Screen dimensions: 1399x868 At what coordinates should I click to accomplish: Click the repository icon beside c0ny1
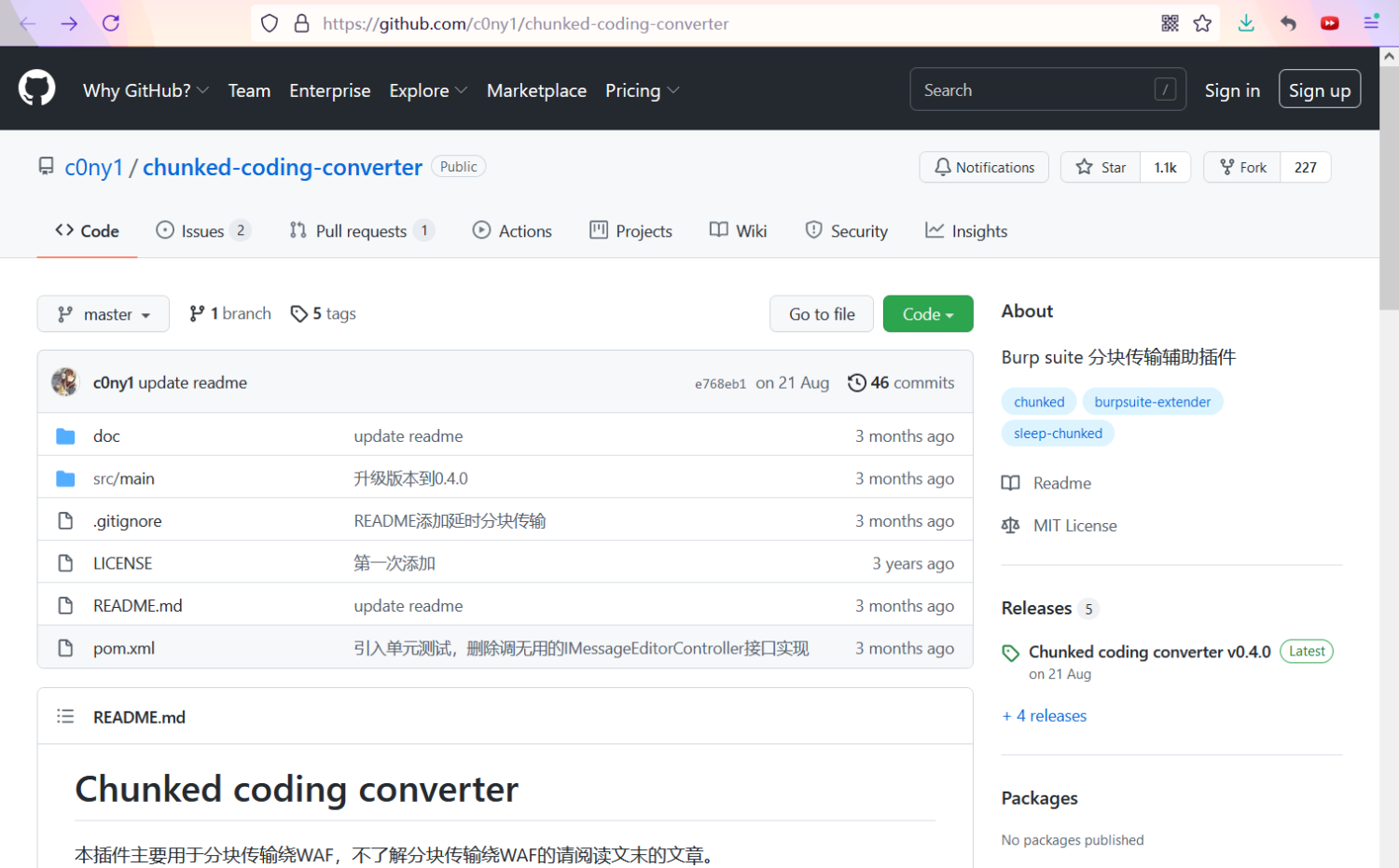point(46,166)
